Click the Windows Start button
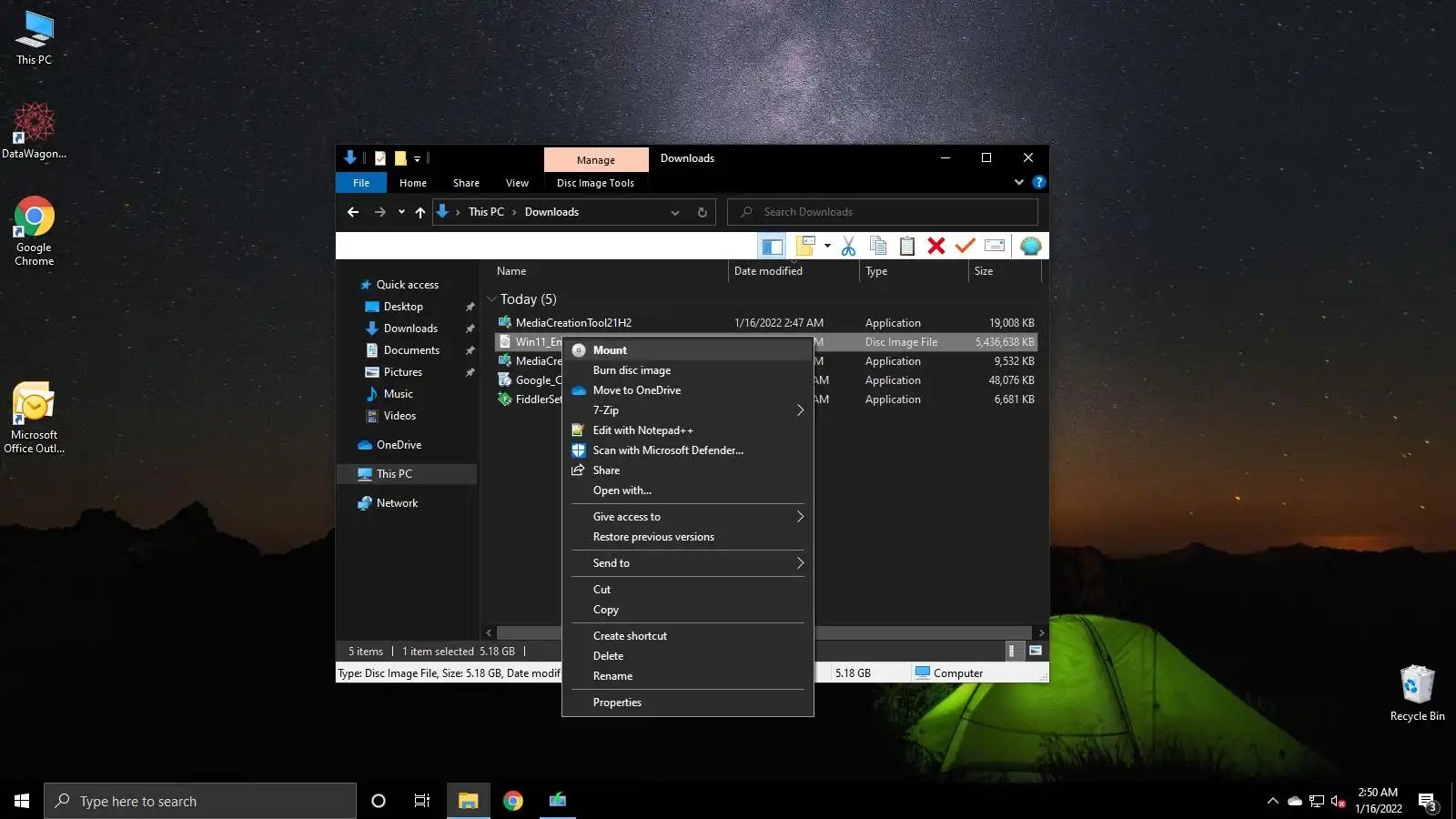The width and height of the screenshot is (1456, 819). [22, 801]
